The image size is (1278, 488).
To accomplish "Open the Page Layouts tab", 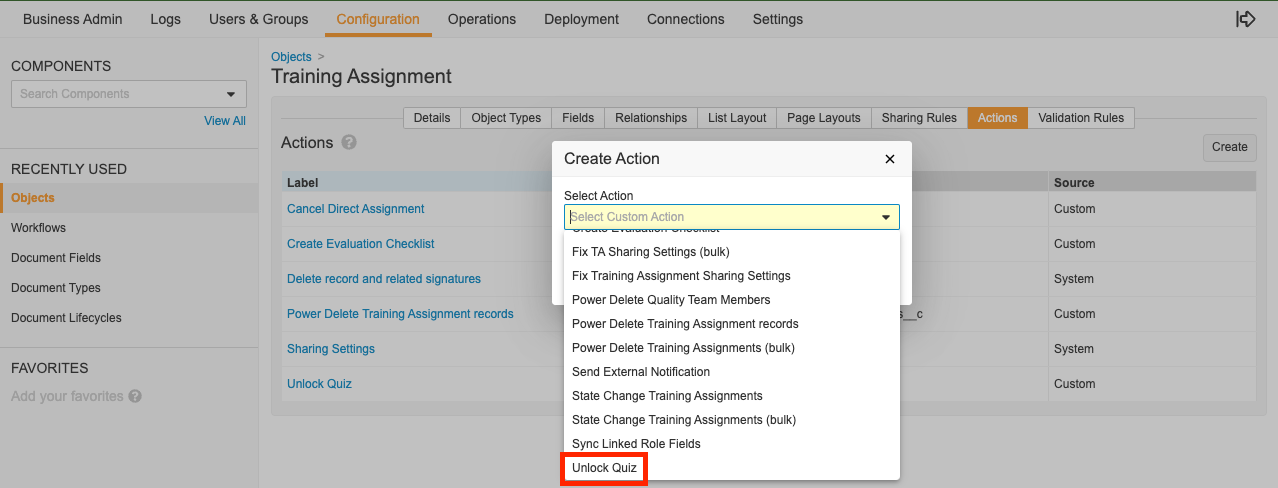I will pyautogui.click(x=823, y=118).
